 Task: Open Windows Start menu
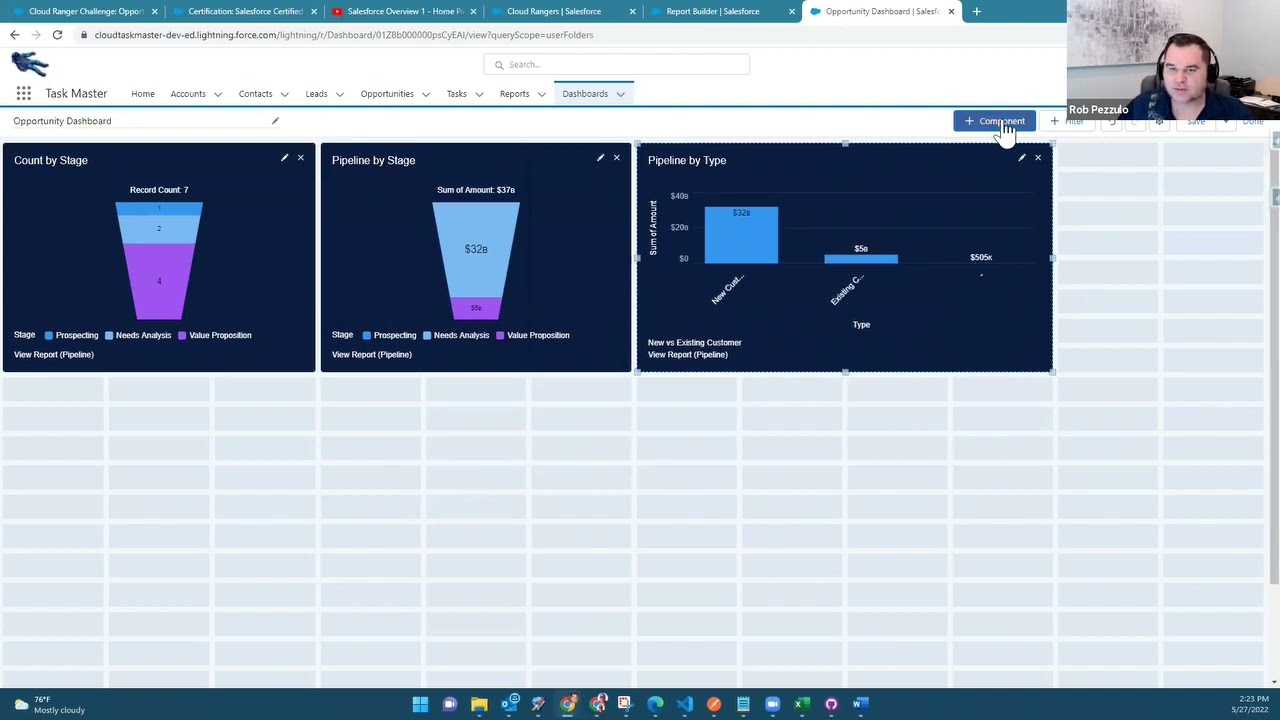[420, 704]
